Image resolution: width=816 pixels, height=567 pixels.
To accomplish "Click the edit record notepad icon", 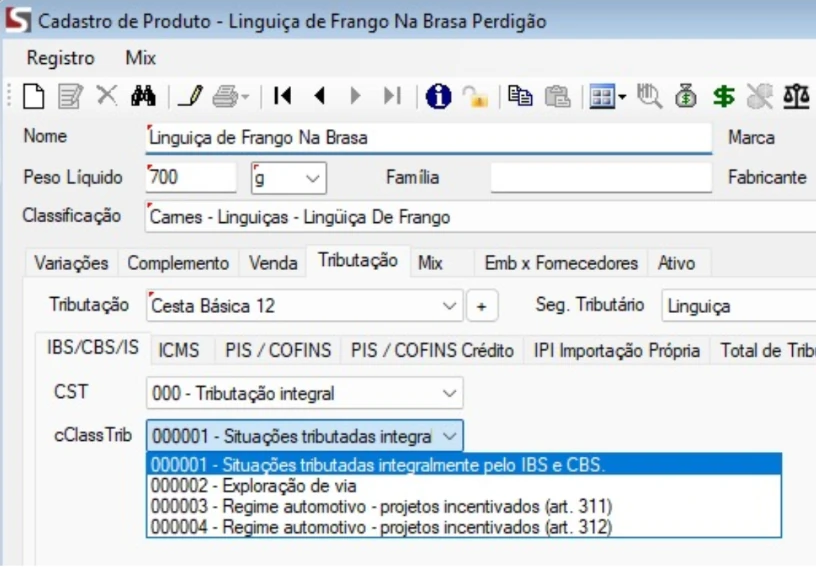I will 70,97.
